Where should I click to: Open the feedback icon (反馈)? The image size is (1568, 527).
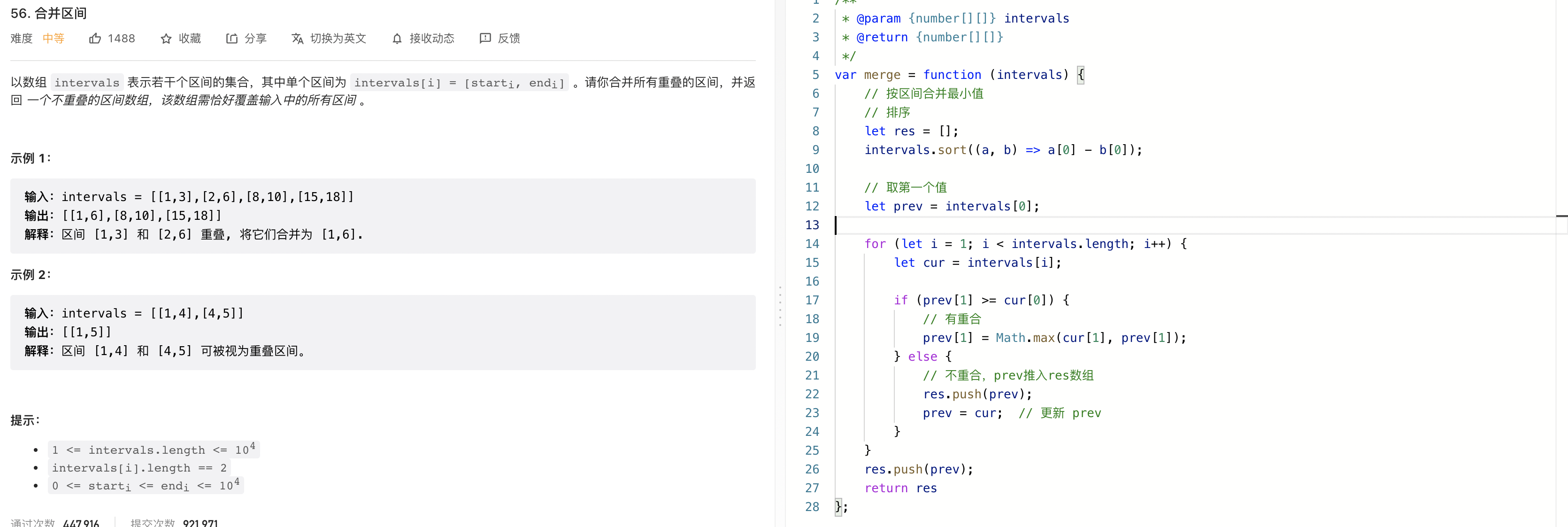(484, 39)
